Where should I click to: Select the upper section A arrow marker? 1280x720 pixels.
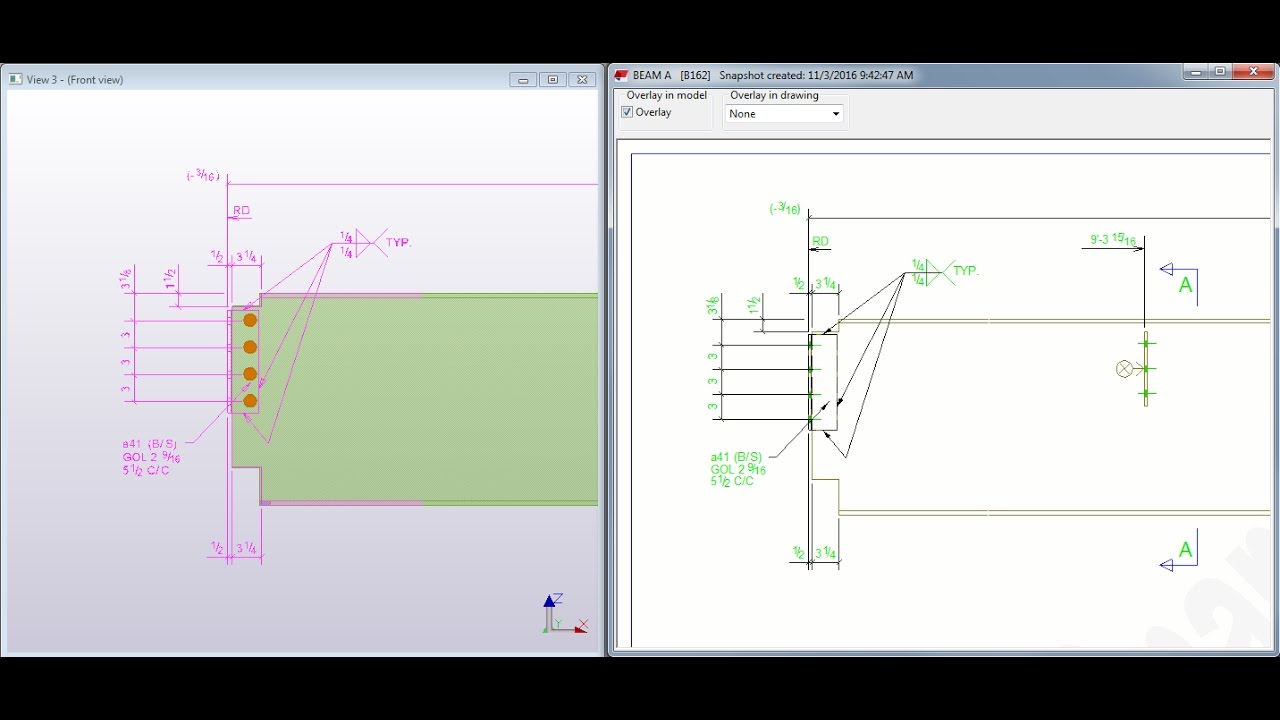pos(1180,283)
